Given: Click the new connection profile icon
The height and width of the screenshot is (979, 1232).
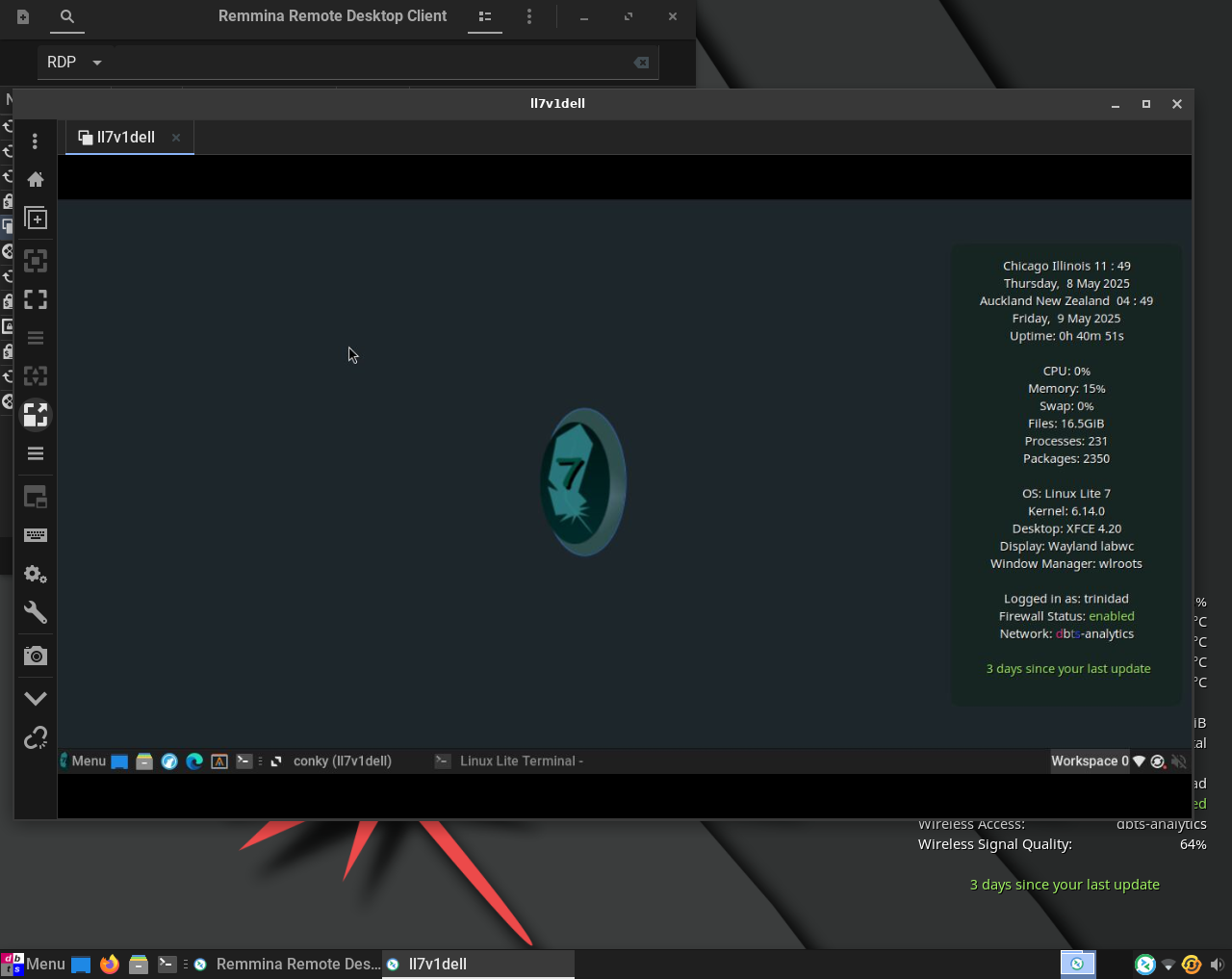Looking at the screenshot, I should point(23,16).
